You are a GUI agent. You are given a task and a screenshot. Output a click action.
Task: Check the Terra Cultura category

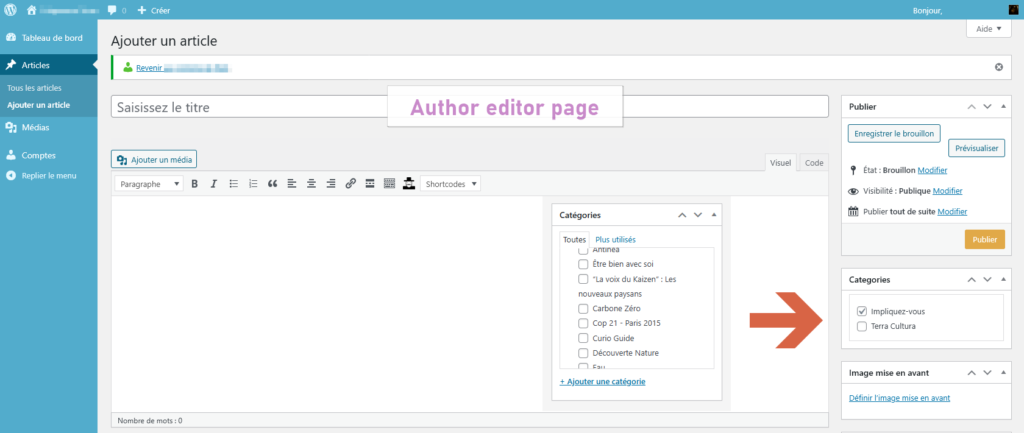point(861,326)
